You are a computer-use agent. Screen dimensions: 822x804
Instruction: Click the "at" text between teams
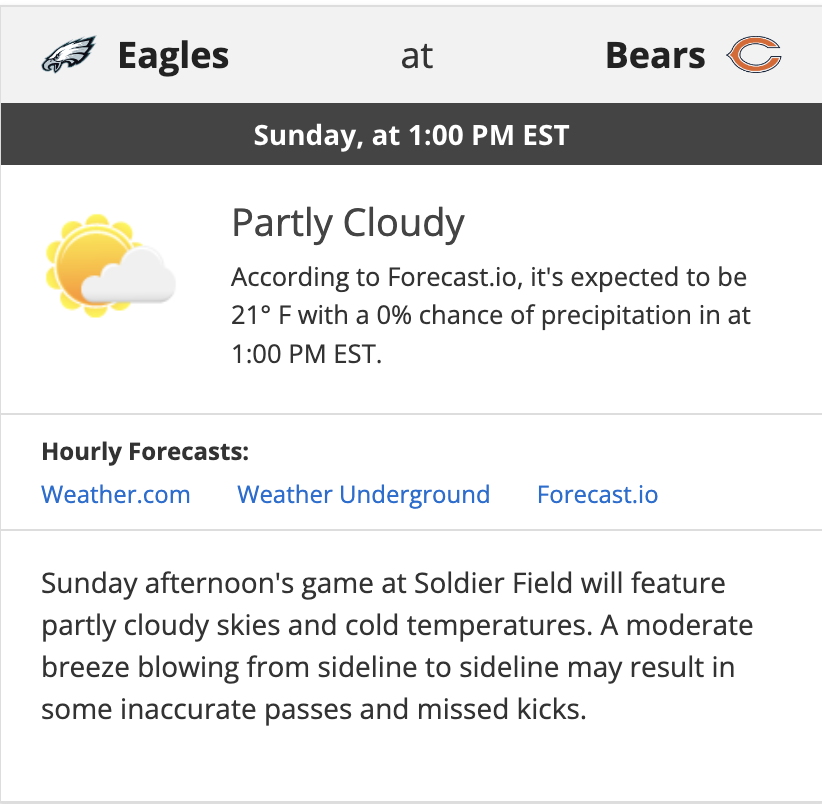coord(416,56)
